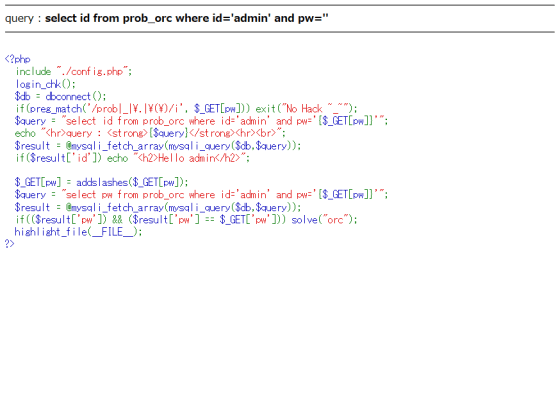Viewport: 560px width, 406px height.
Task: Click the solve("orc") condition line
Action: (186, 220)
